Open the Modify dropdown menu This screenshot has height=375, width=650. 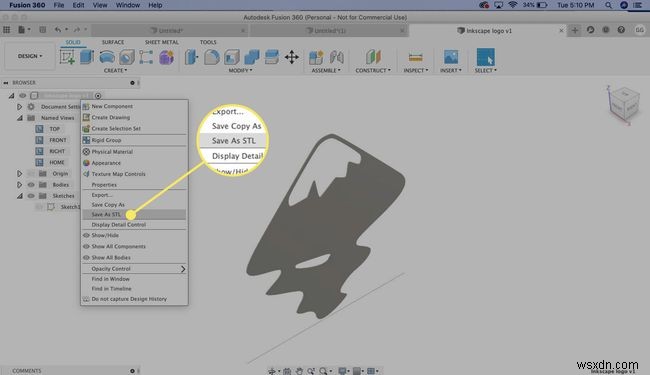click(240, 70)
